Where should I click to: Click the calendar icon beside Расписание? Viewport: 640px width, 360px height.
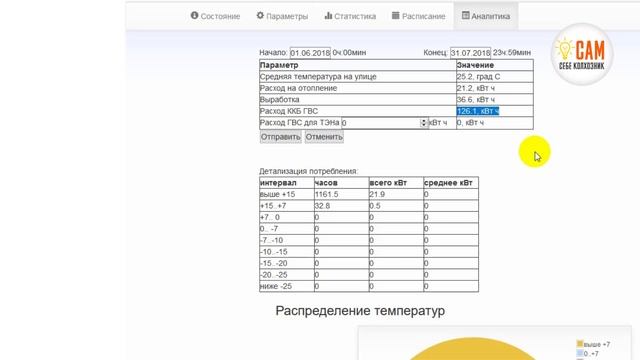click(x=396, y=16)
